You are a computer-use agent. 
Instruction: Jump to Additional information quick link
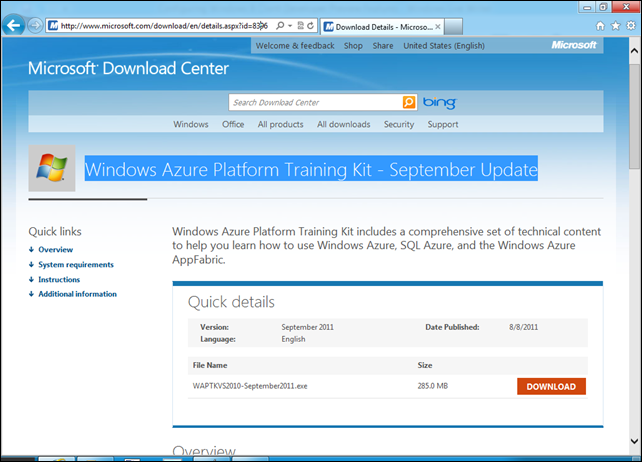[77, 294]
